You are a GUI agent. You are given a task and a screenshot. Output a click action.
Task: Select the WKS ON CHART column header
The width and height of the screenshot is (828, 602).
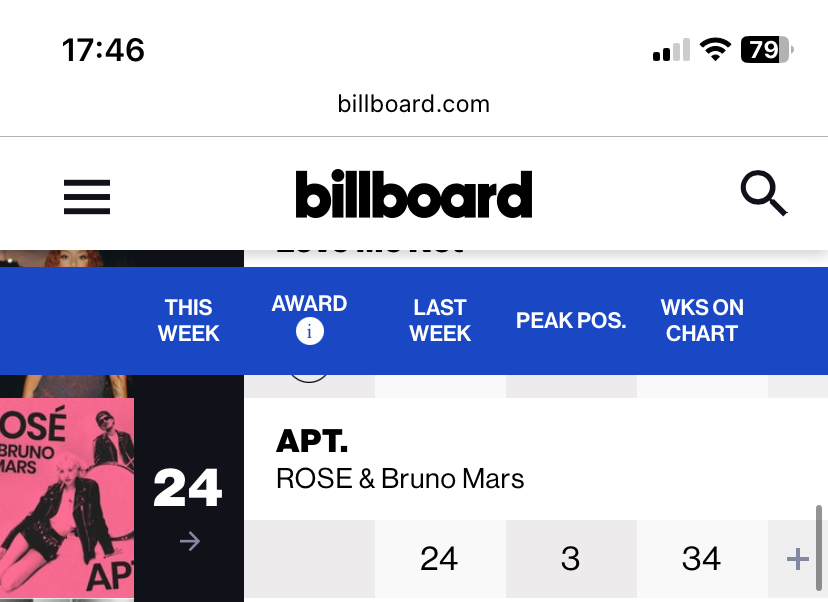pos(702,321)
